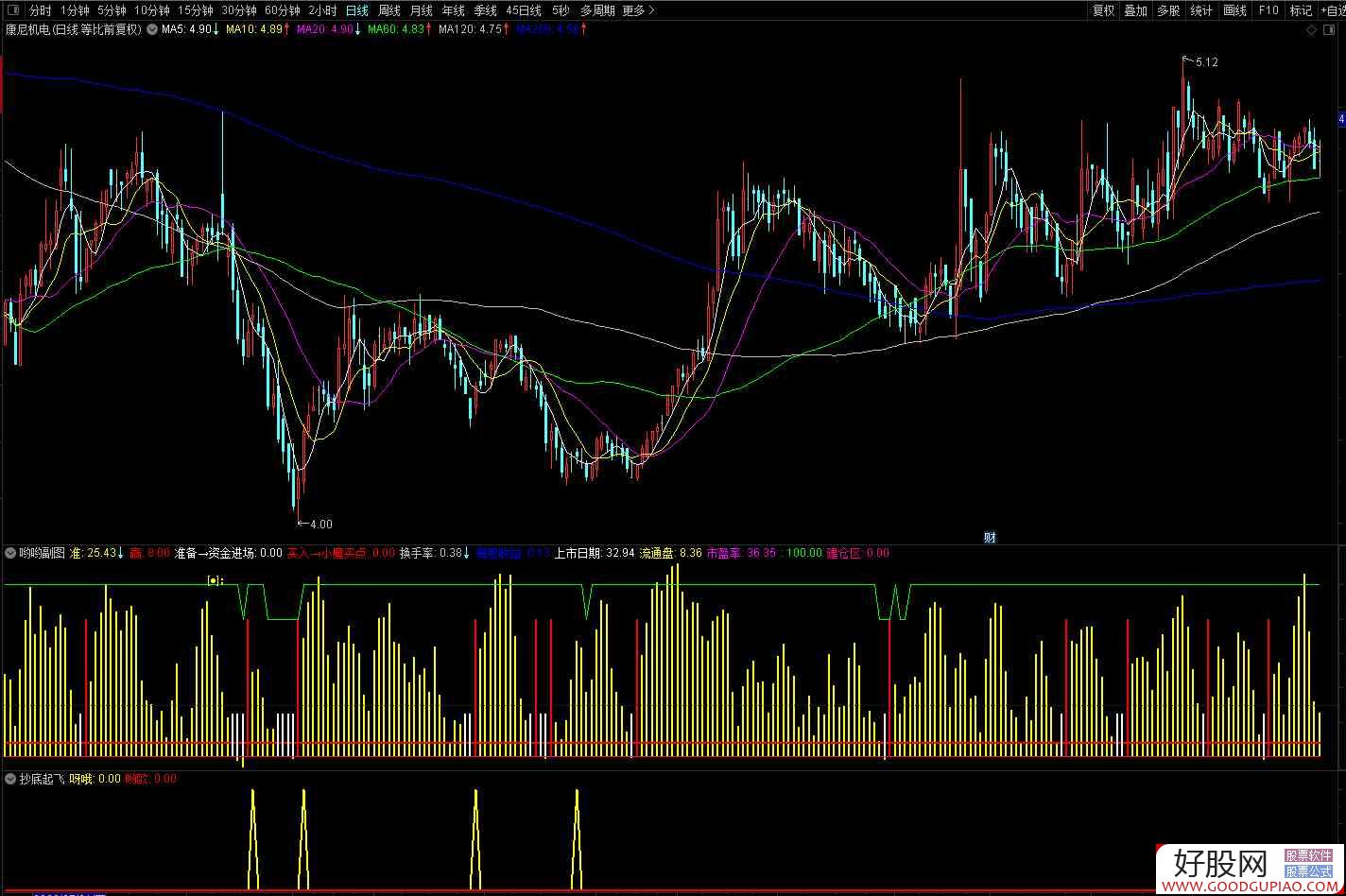This screenshot has height=896, width=1346.
Task: Select the 45日线 chart period
Action: coord(524,10)
